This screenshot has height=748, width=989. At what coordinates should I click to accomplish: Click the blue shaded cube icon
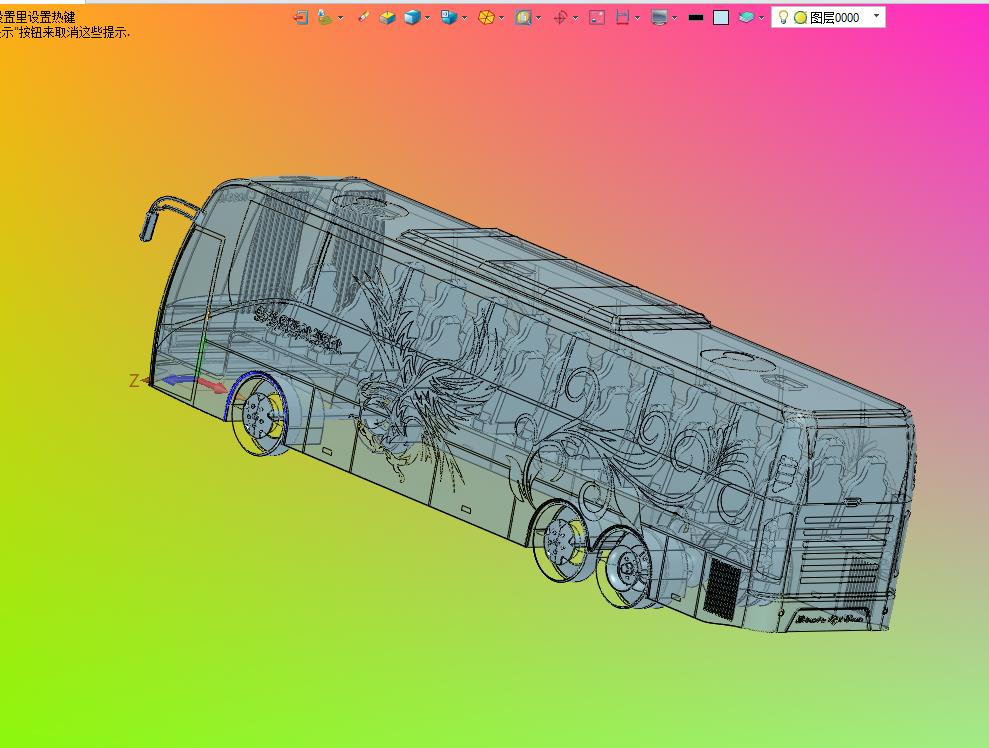coord(412,18)
